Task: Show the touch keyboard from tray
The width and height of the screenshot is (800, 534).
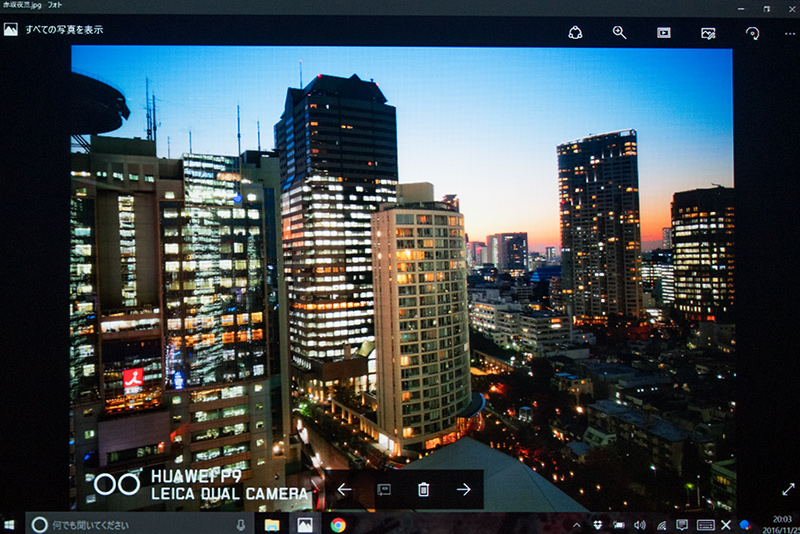Action: pyautogui.click(x=706, y=525)
